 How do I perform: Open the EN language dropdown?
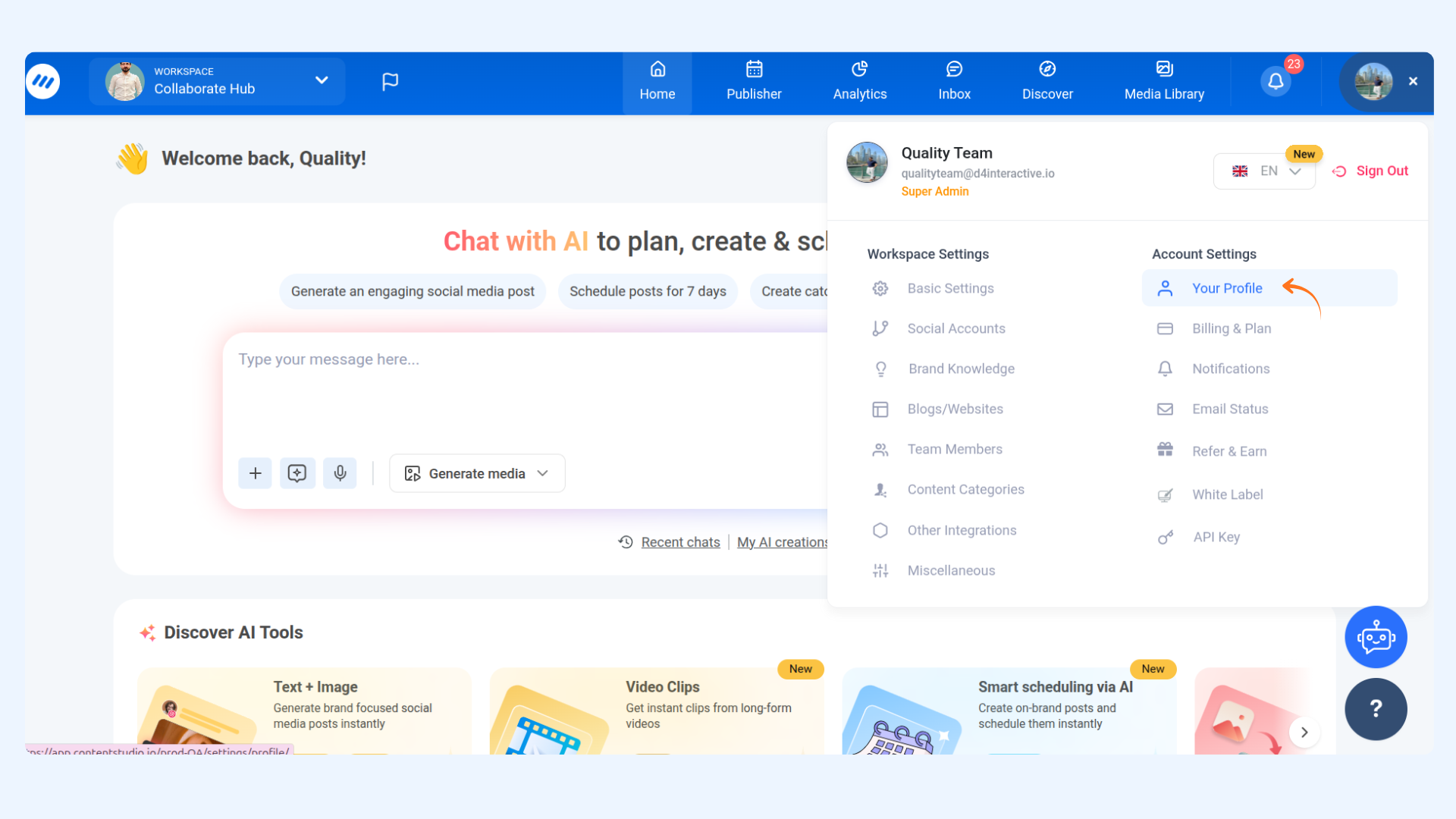click(x=1264, y=171)
